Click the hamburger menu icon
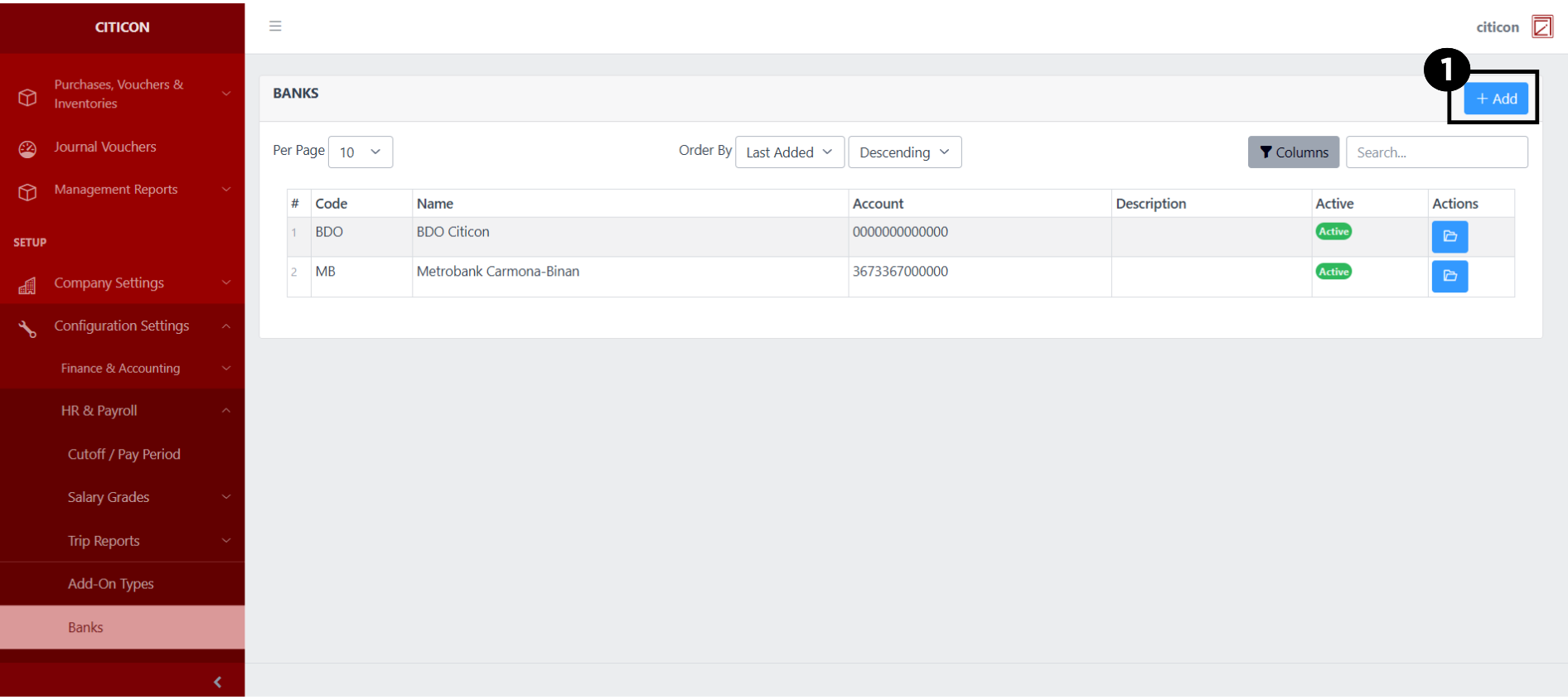Screen dimensions: 1568x700 pos(275,27)
